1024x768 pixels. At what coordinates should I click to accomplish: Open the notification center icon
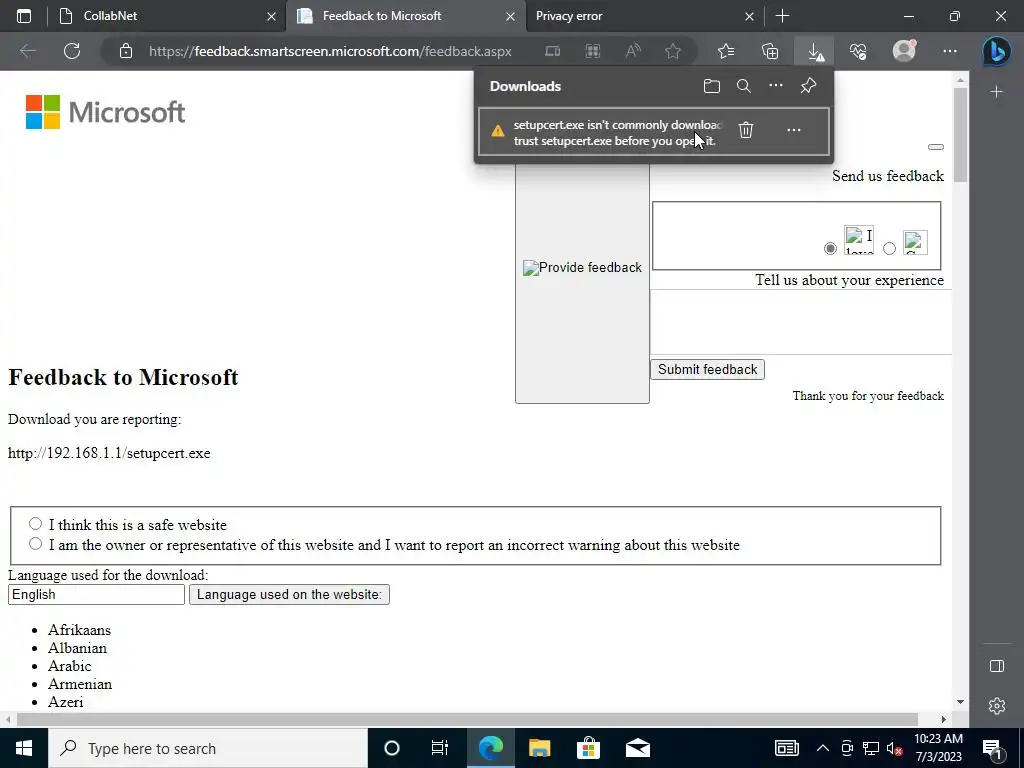point(993,748)
